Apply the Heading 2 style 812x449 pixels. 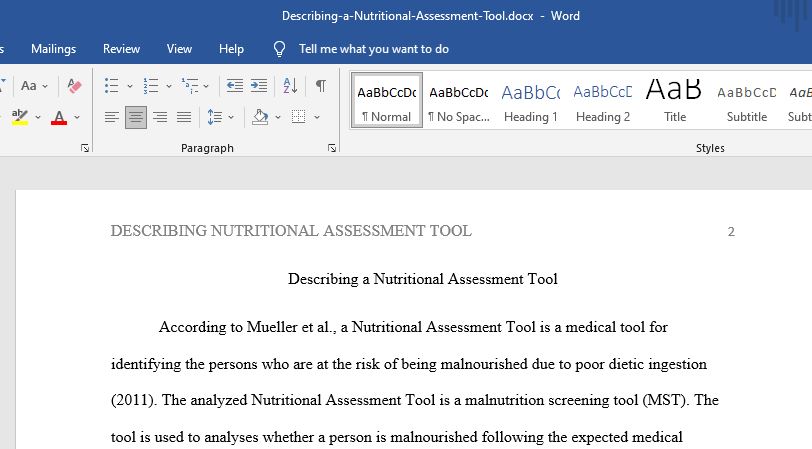603,100
